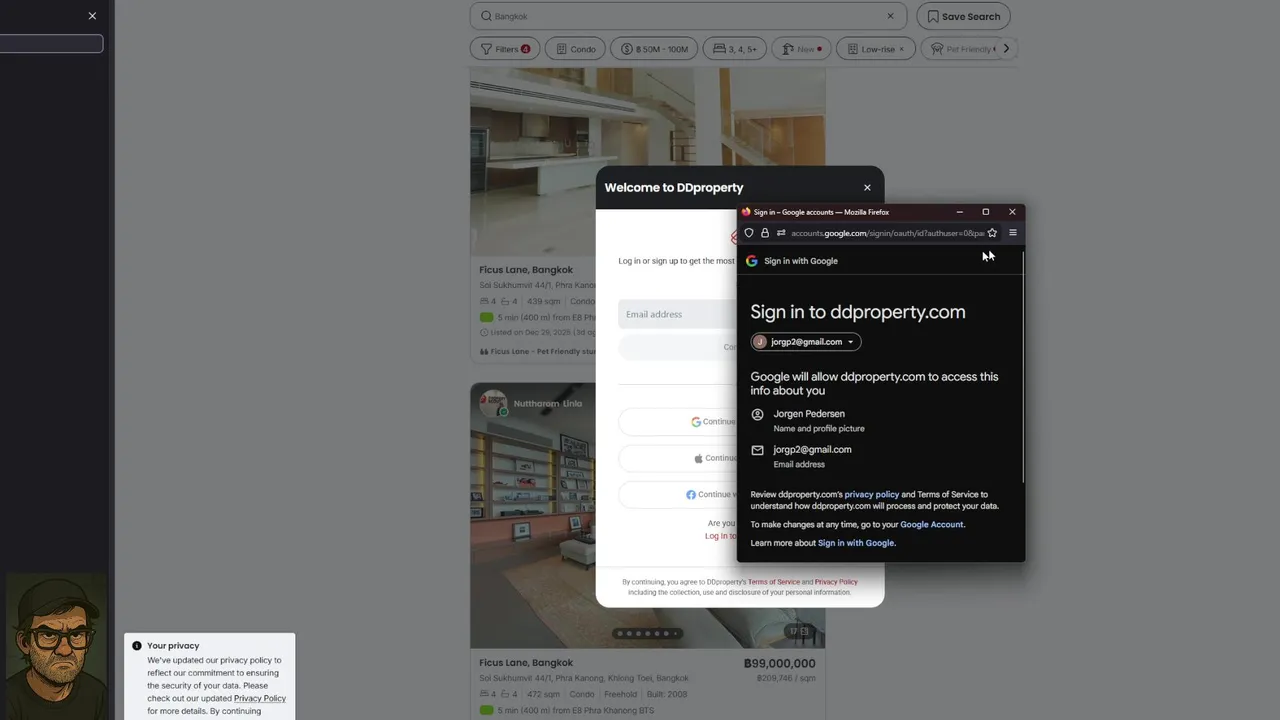
Task: Click the Continue with Google button
Action: [678, 422]
